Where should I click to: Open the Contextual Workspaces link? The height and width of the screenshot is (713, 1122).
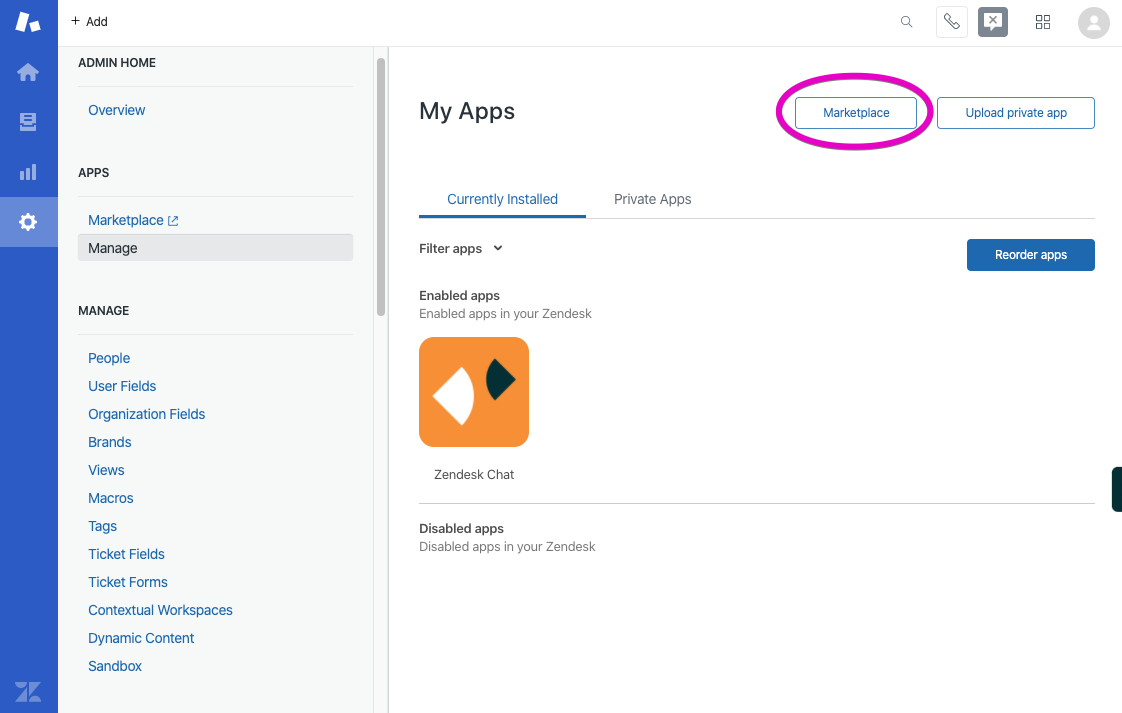[x=160, y=610]
